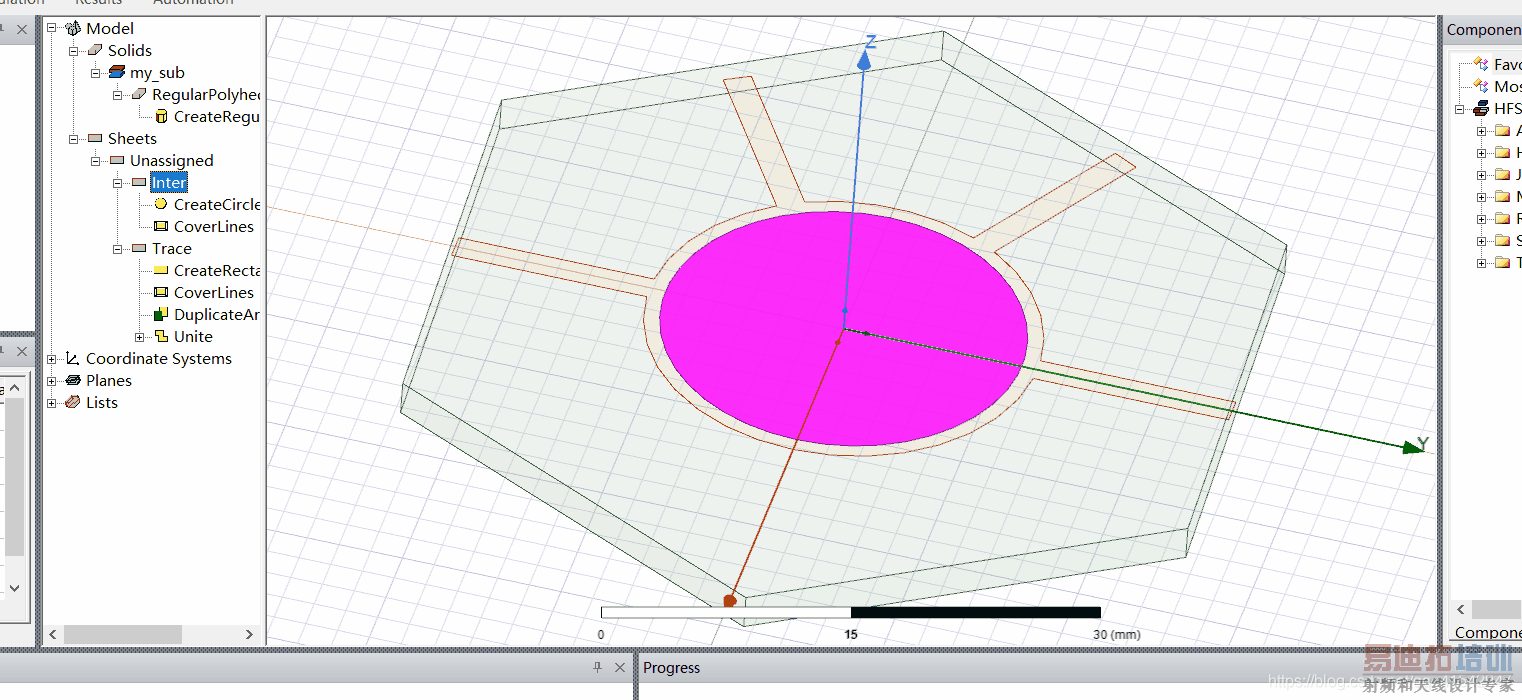Click the Unassigned group icon
This screenshot has width=1522, height=700.
(117, 160)
